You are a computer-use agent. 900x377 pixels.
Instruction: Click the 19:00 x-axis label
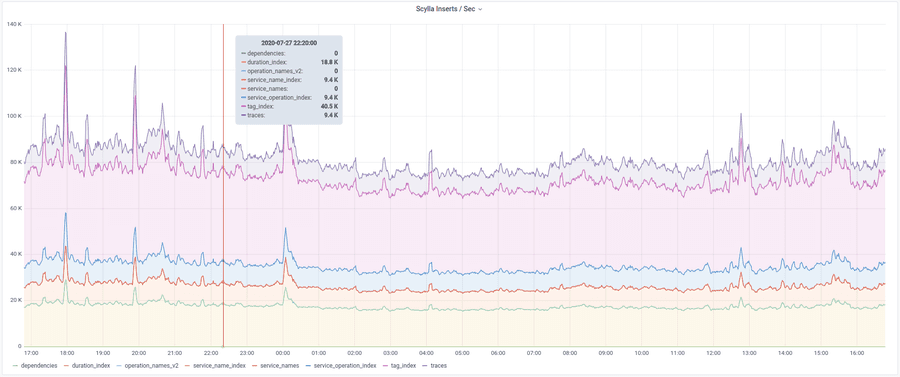[x=103, y=353]
